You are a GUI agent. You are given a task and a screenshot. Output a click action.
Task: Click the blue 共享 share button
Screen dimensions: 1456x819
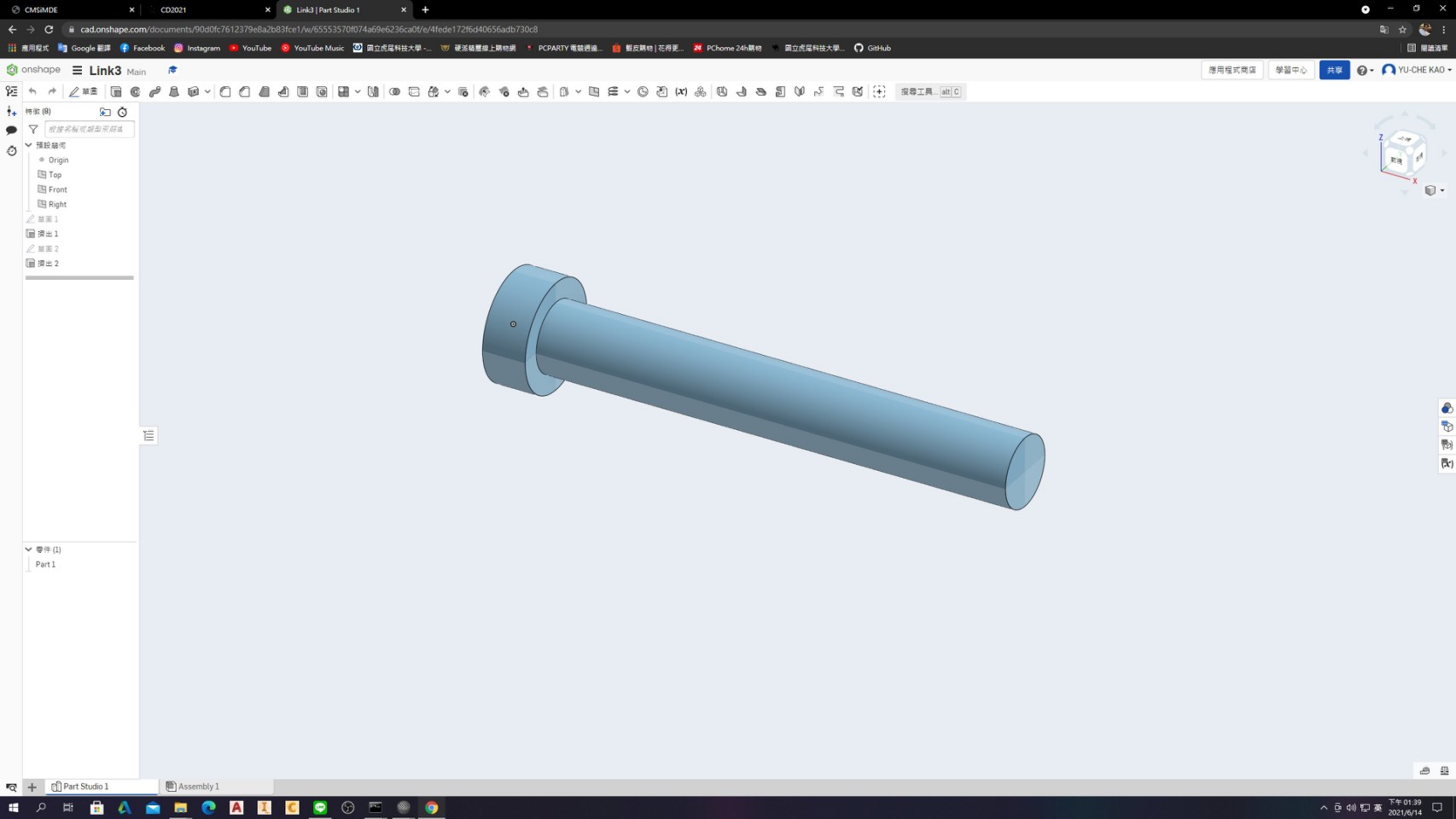point(1334,70)
